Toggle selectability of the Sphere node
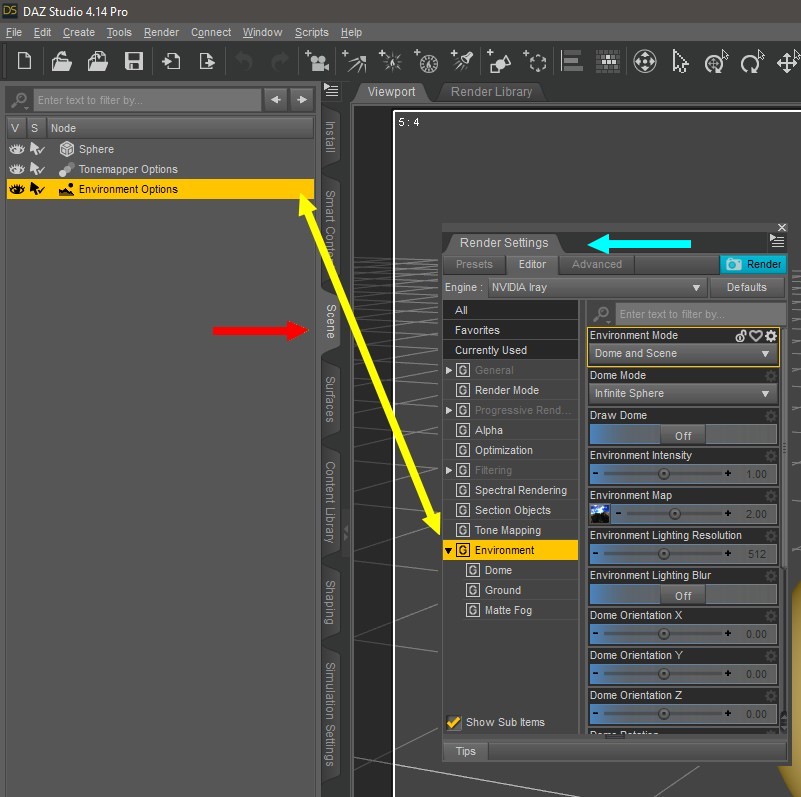This screenshot has height=797, width=801. 37,149
